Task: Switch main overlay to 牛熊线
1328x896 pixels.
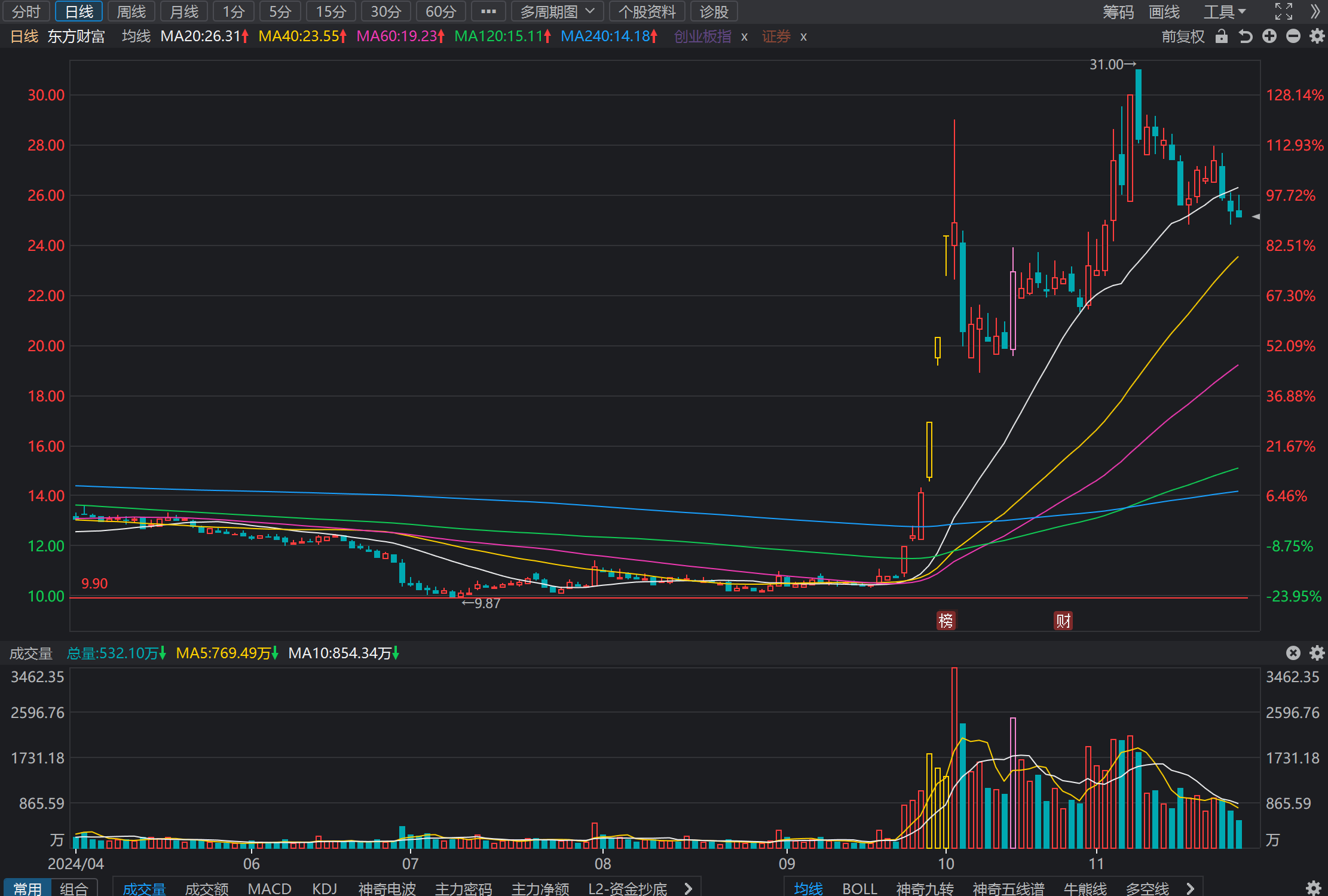Action: click(1085, 889)
